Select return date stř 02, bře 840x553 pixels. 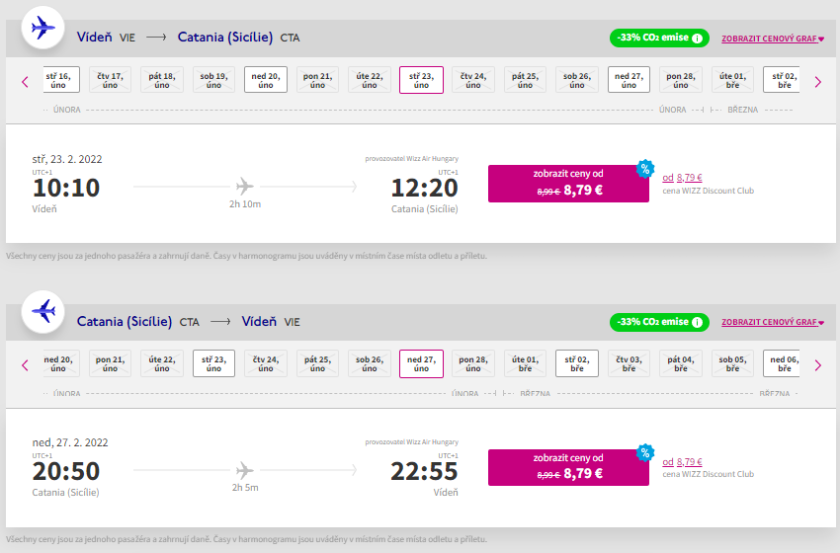pyautogui.click(x=577, y=364)
